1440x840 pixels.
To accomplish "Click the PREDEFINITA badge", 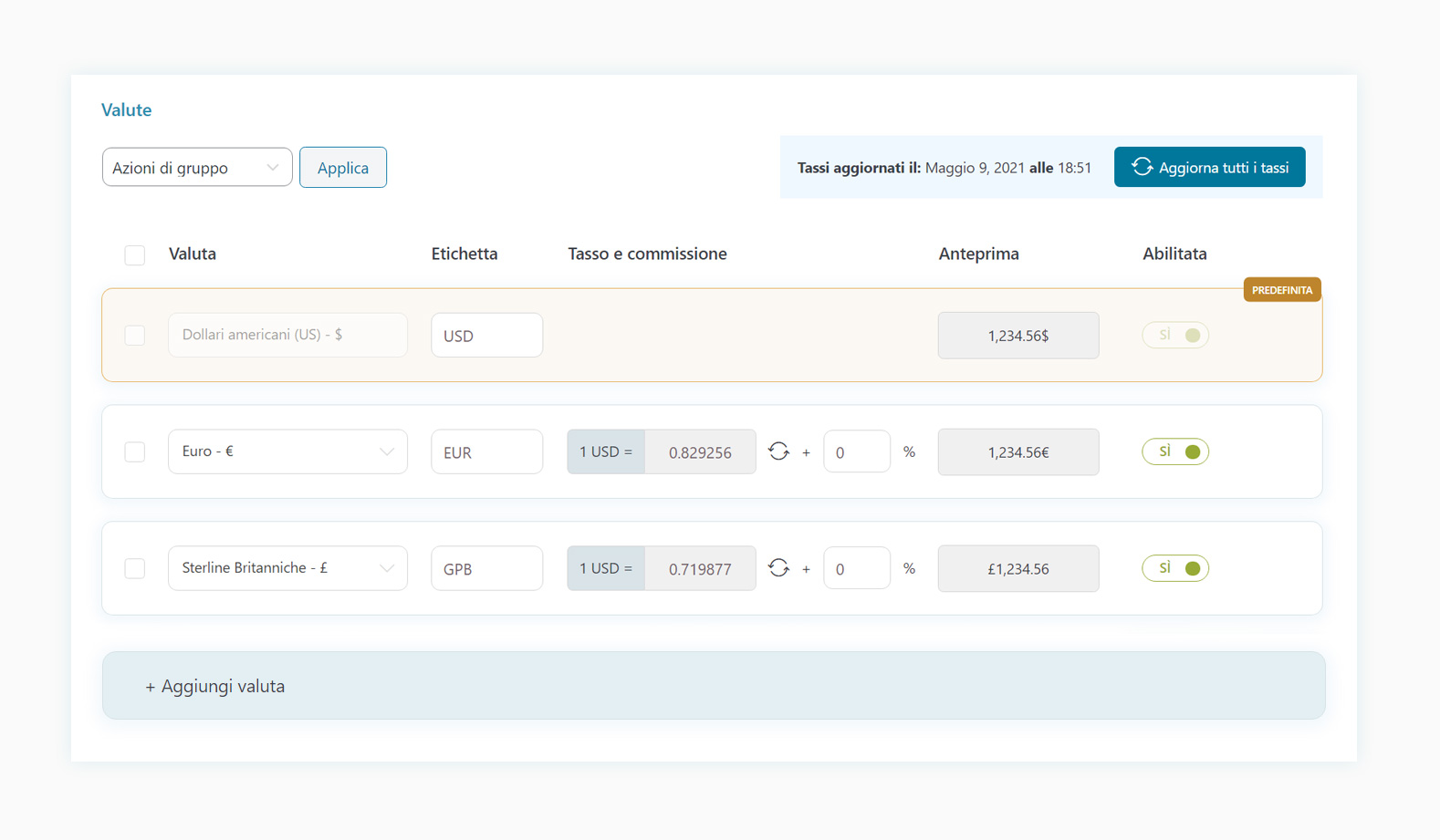I will tap(1282, 290).
